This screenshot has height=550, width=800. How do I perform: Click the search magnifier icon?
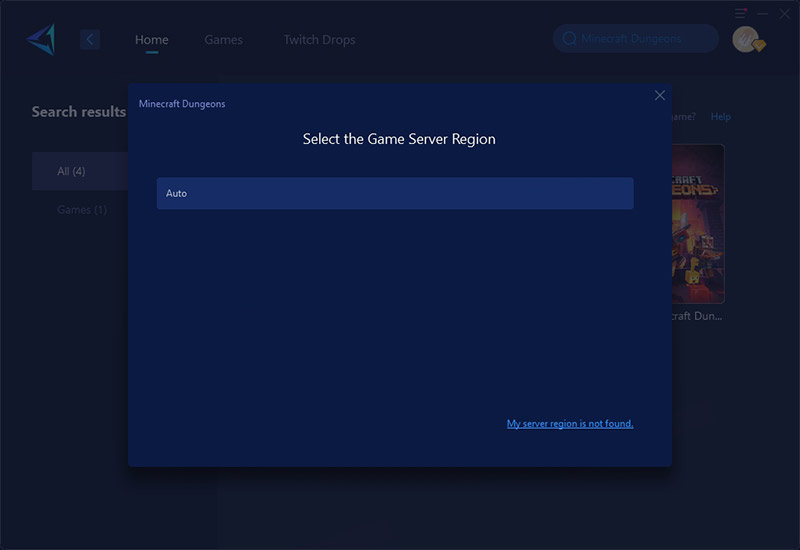point(569,39)
